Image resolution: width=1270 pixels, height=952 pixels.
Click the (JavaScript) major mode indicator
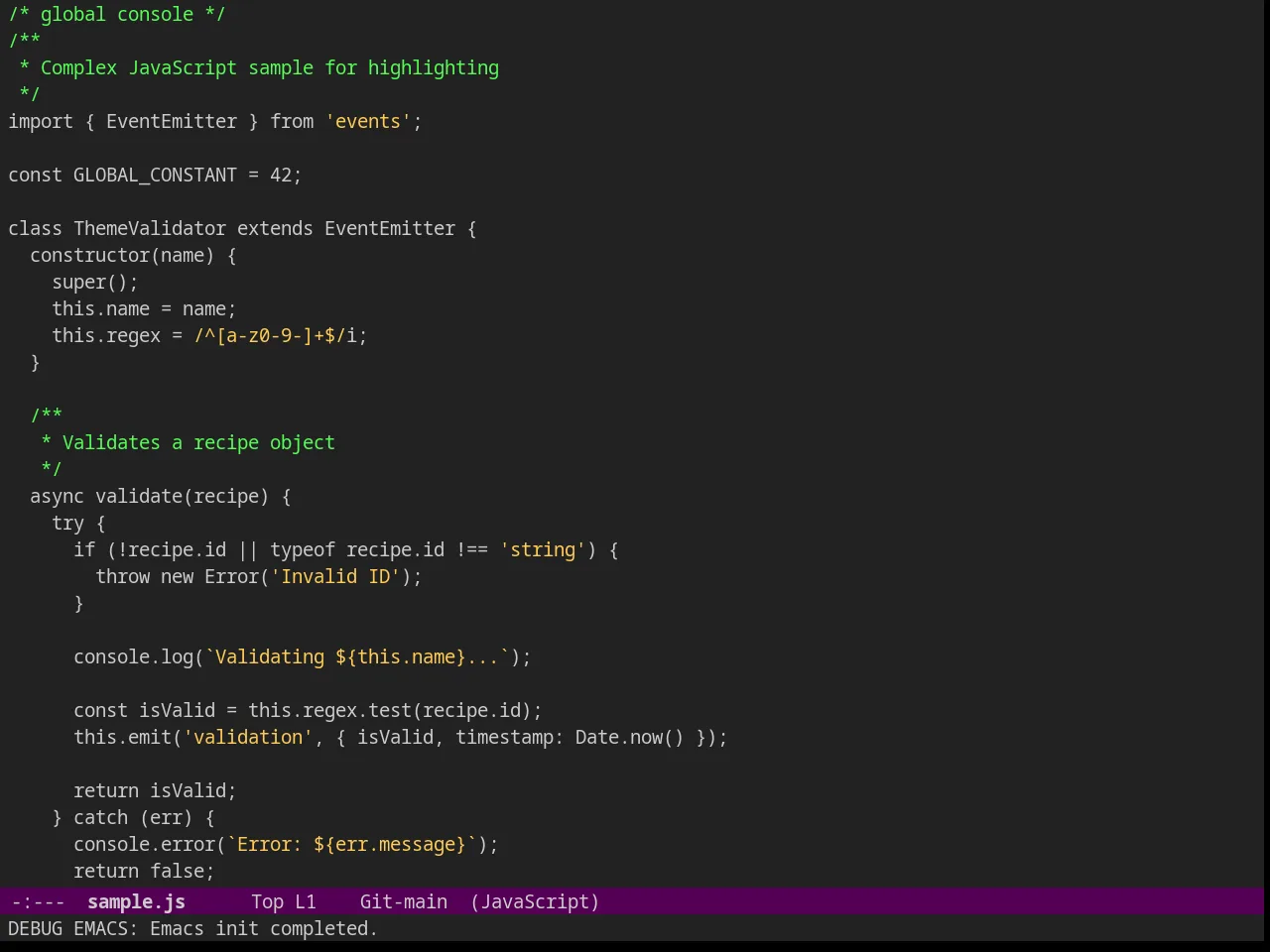coord(535,901)
